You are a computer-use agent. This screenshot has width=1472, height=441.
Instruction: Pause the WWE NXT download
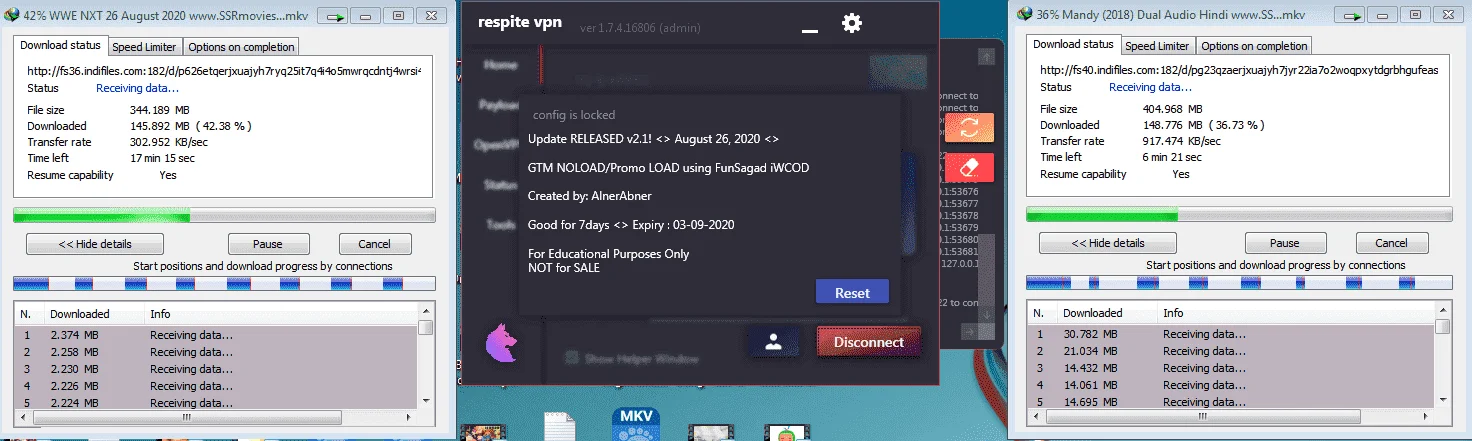pos(267,244)
